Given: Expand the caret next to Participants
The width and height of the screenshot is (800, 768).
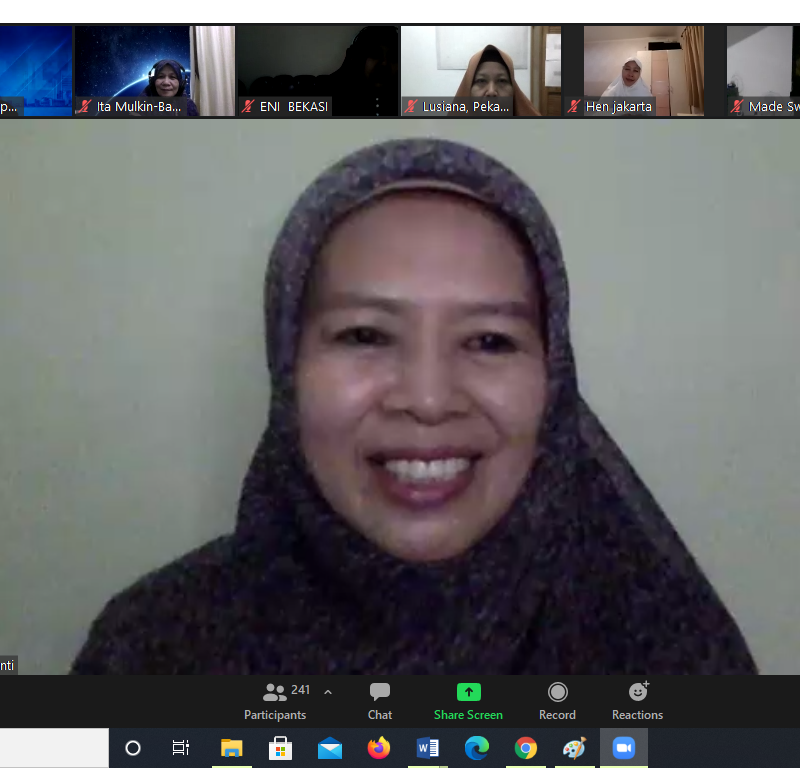Looking at the screenshot, I should point(328,692).
